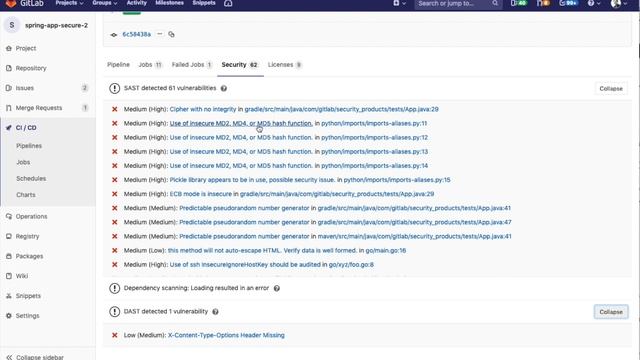Click the Snippets scissors icon in the sidebar

pos(9,296)
